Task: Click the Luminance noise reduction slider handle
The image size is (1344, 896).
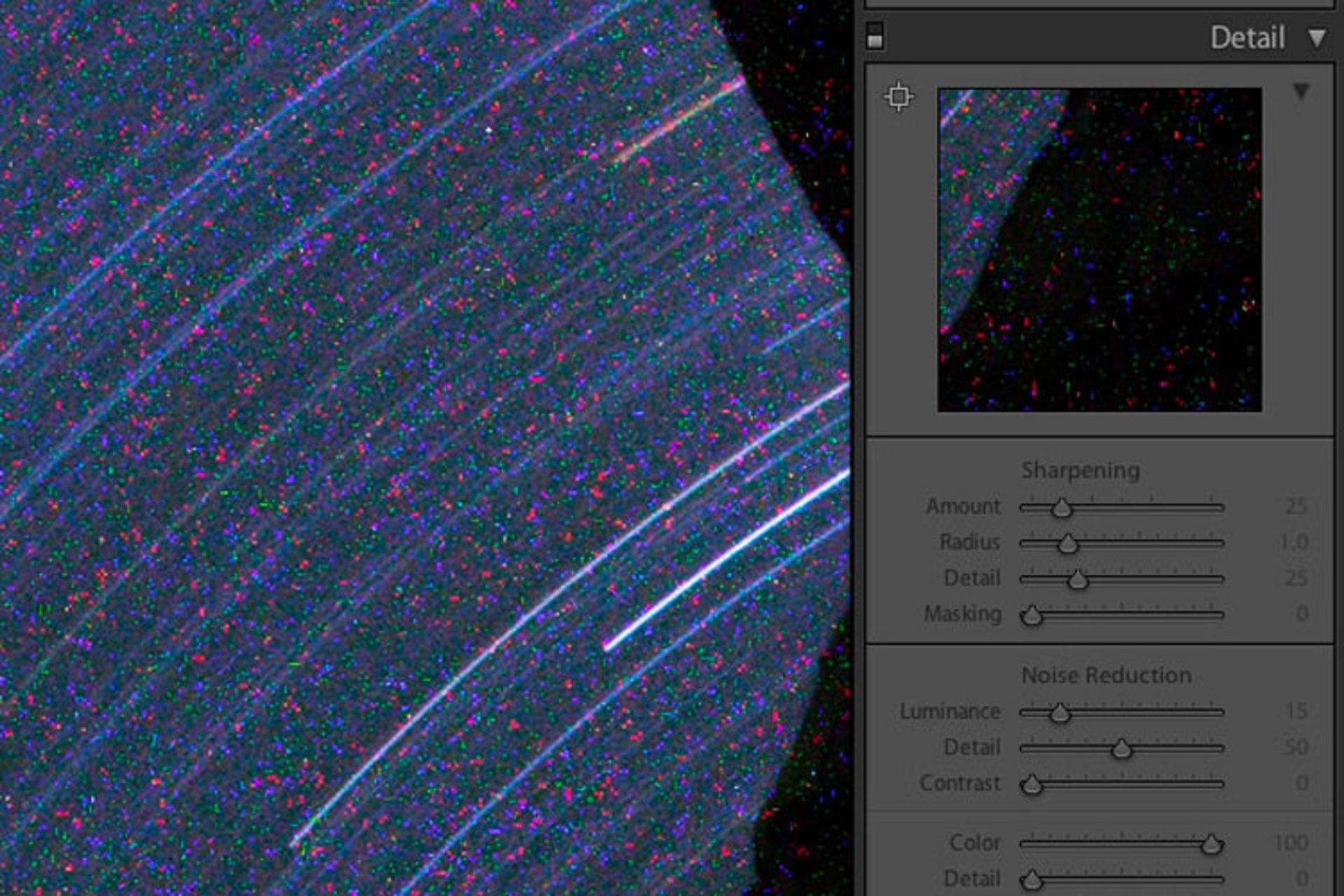Action: click(x=1060, y=713)
